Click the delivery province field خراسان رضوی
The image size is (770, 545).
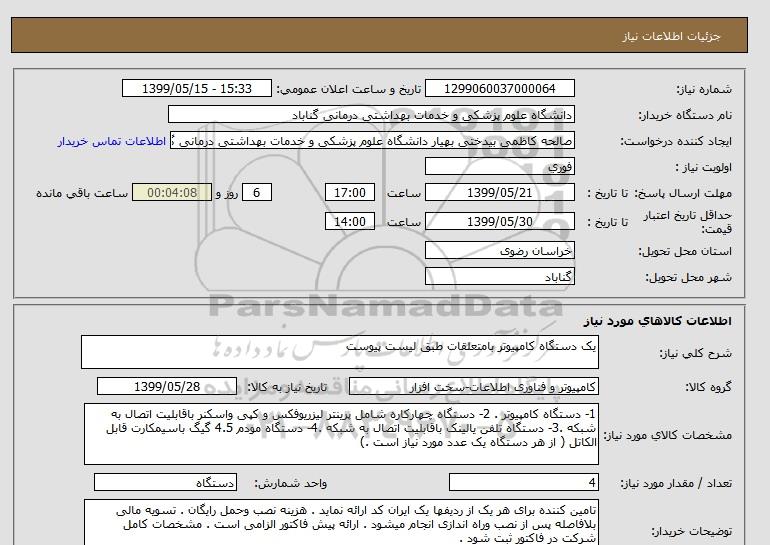499,250
